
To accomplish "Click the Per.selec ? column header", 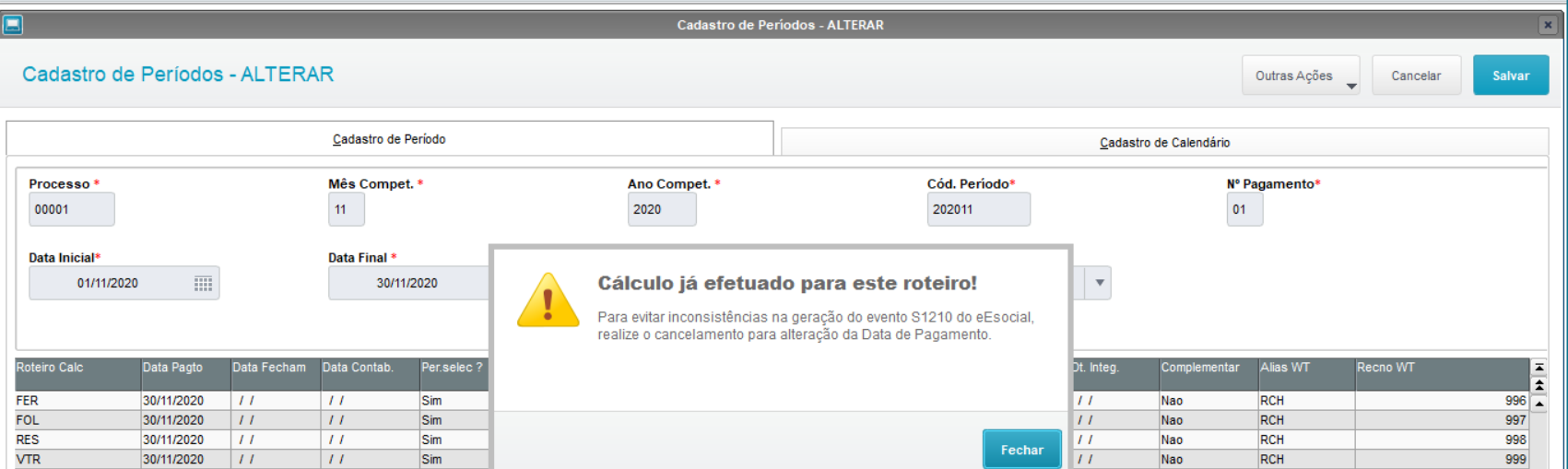I will click(x=454, y=374).
